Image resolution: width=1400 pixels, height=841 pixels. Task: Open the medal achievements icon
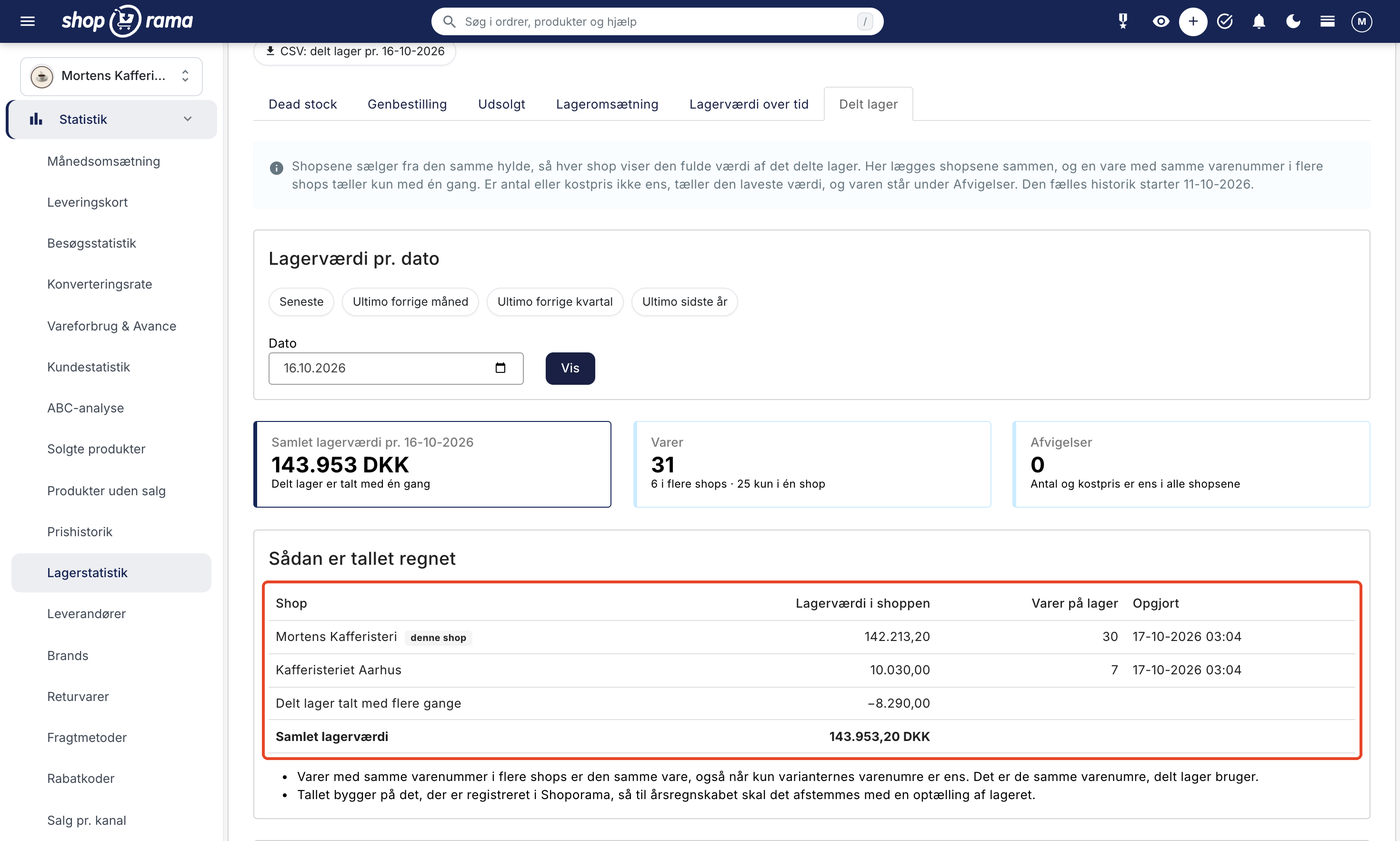tap(1123, 21)
